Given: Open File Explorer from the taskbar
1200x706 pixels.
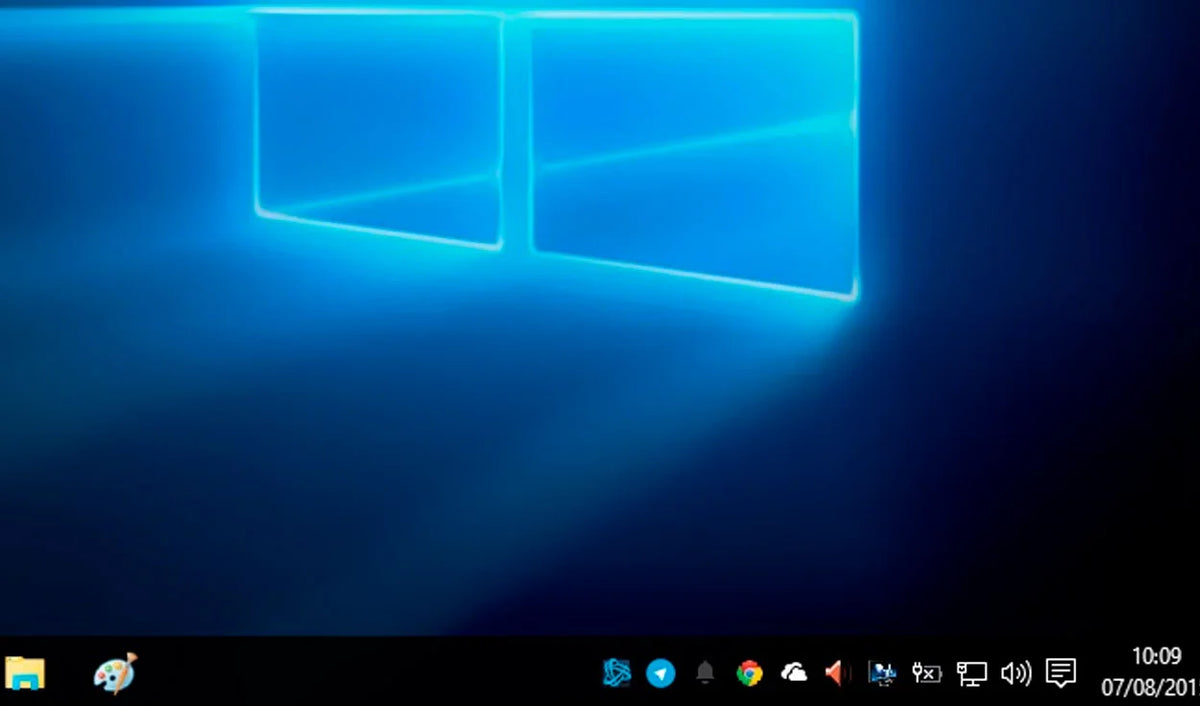Looking at the screenshot, I should (25, 674).
